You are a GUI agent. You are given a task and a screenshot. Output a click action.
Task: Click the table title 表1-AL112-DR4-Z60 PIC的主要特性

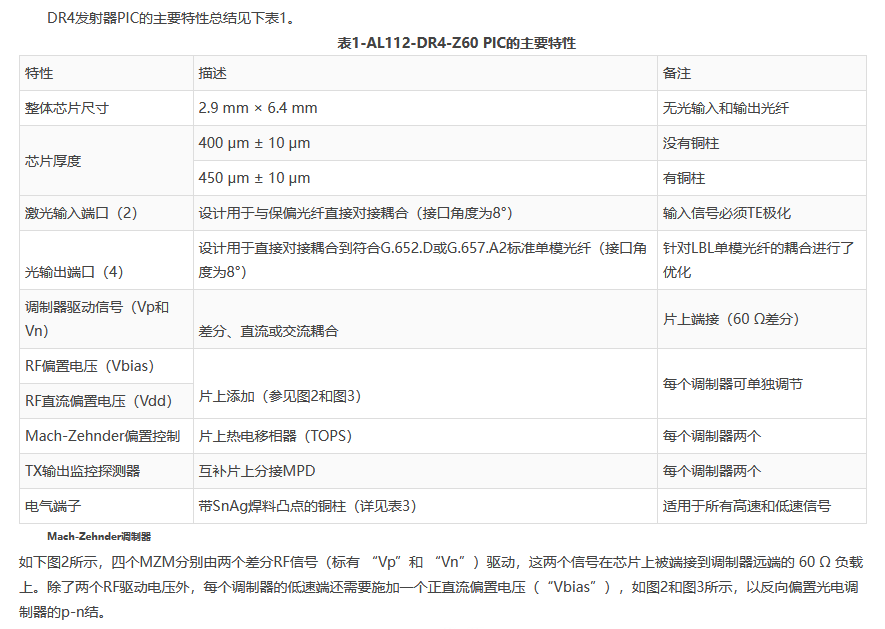tap(442, 43)
